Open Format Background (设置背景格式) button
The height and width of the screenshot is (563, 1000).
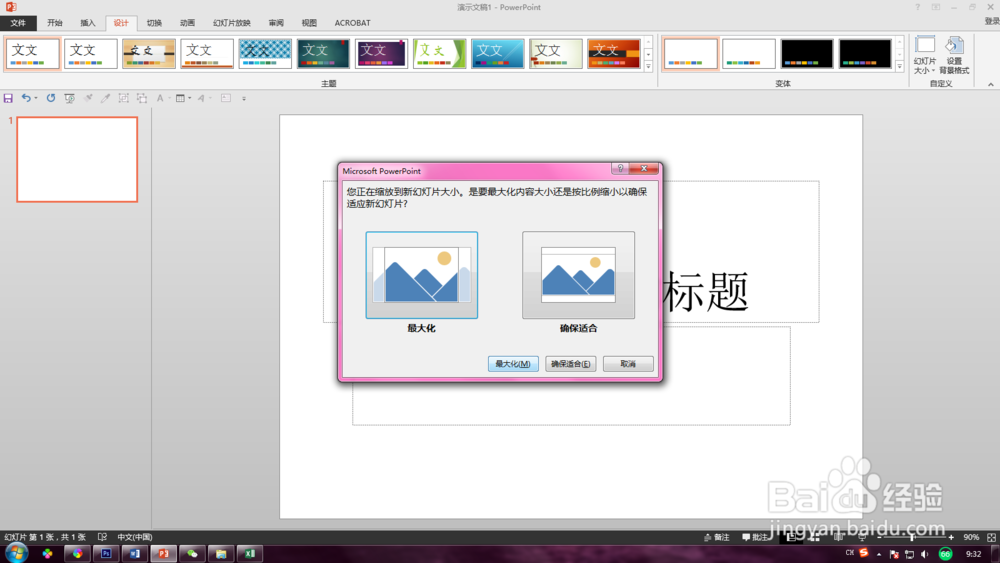click(x=954, y=55)
